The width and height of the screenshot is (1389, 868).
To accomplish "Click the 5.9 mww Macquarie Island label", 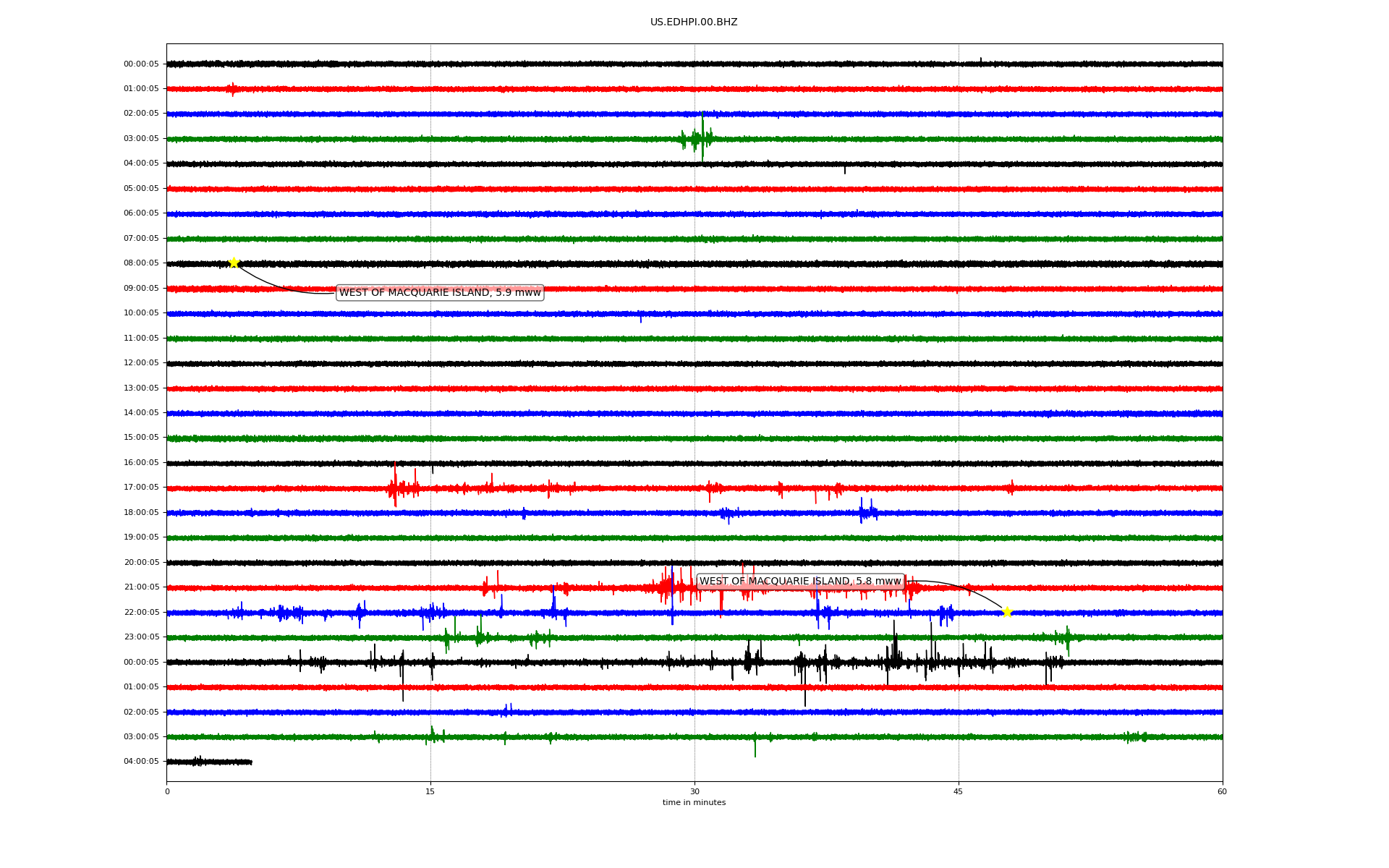I will 440,292.
